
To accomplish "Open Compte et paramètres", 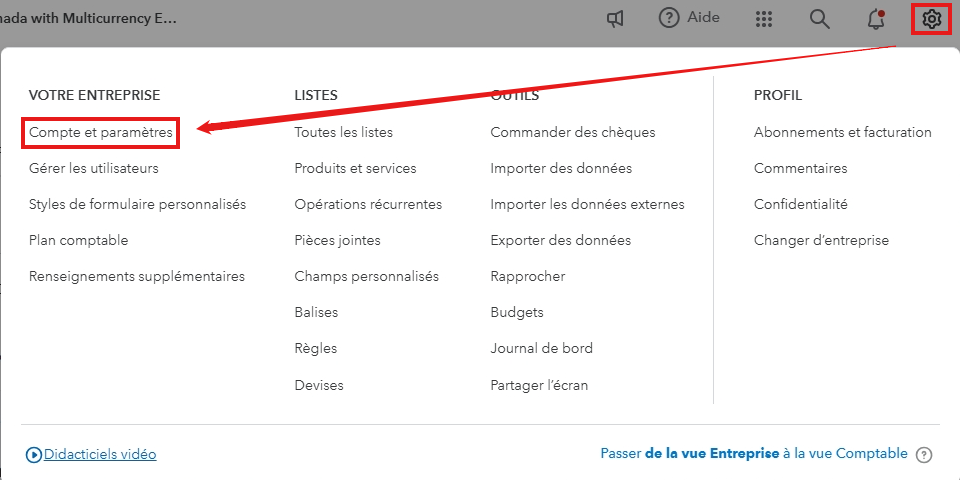I will pyautogui.click(x=100, y=132).
